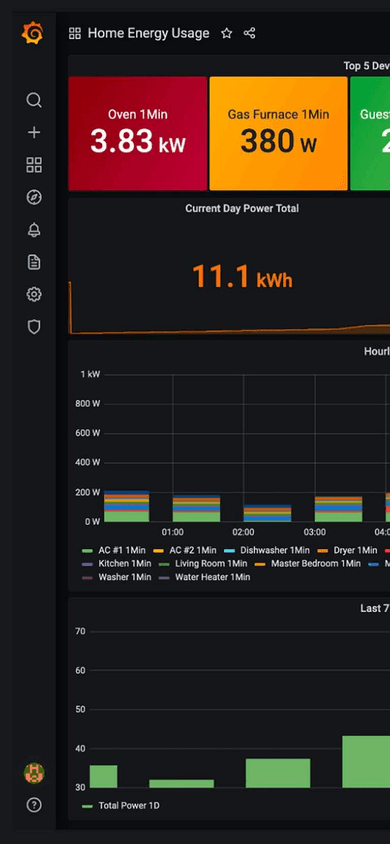Click the Create plus icon in sidebar
This screenshot has width=390, height=844.
click(x=34, y=132)
